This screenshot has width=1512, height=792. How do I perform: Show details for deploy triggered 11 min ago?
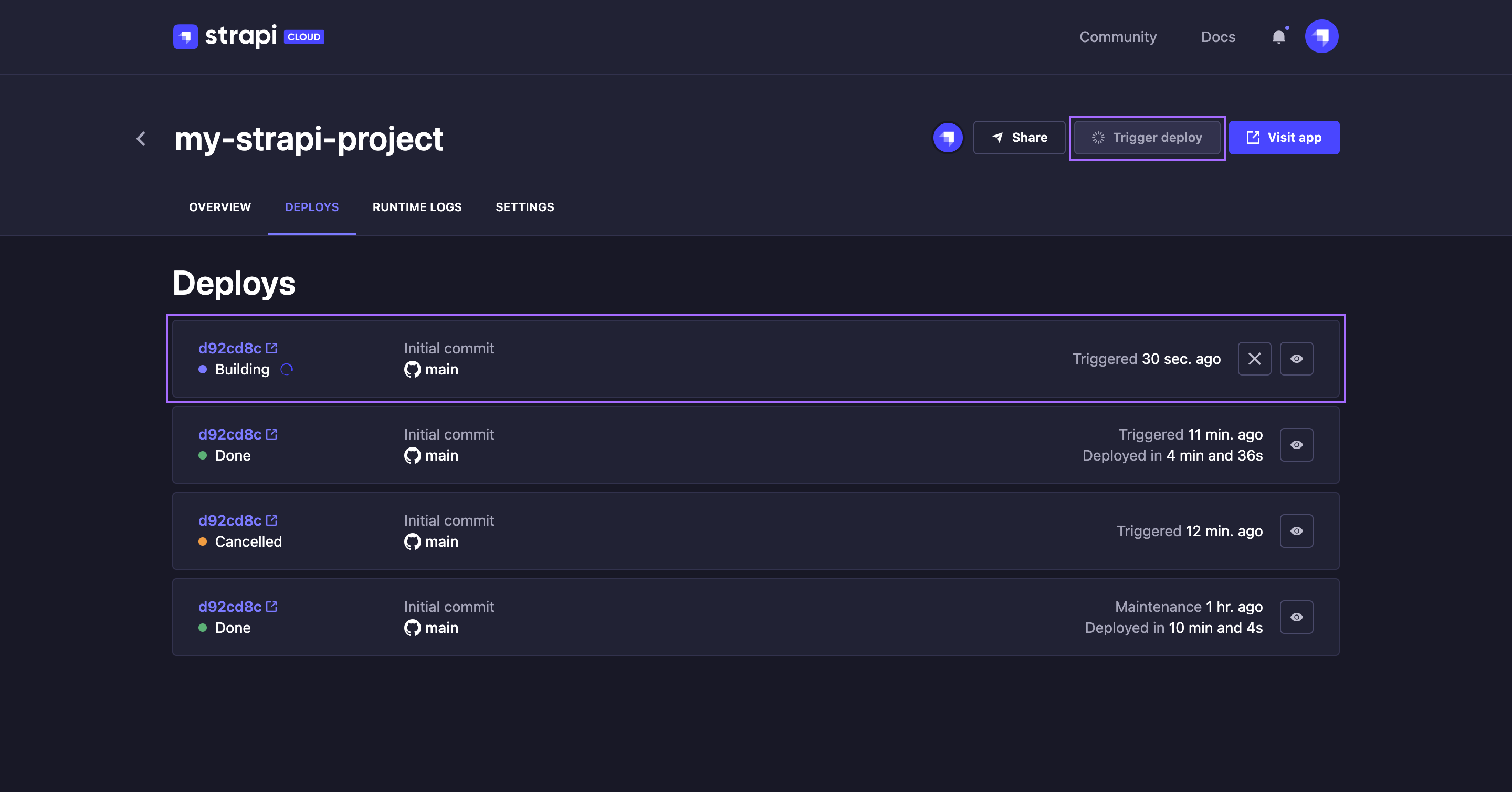1296,445
